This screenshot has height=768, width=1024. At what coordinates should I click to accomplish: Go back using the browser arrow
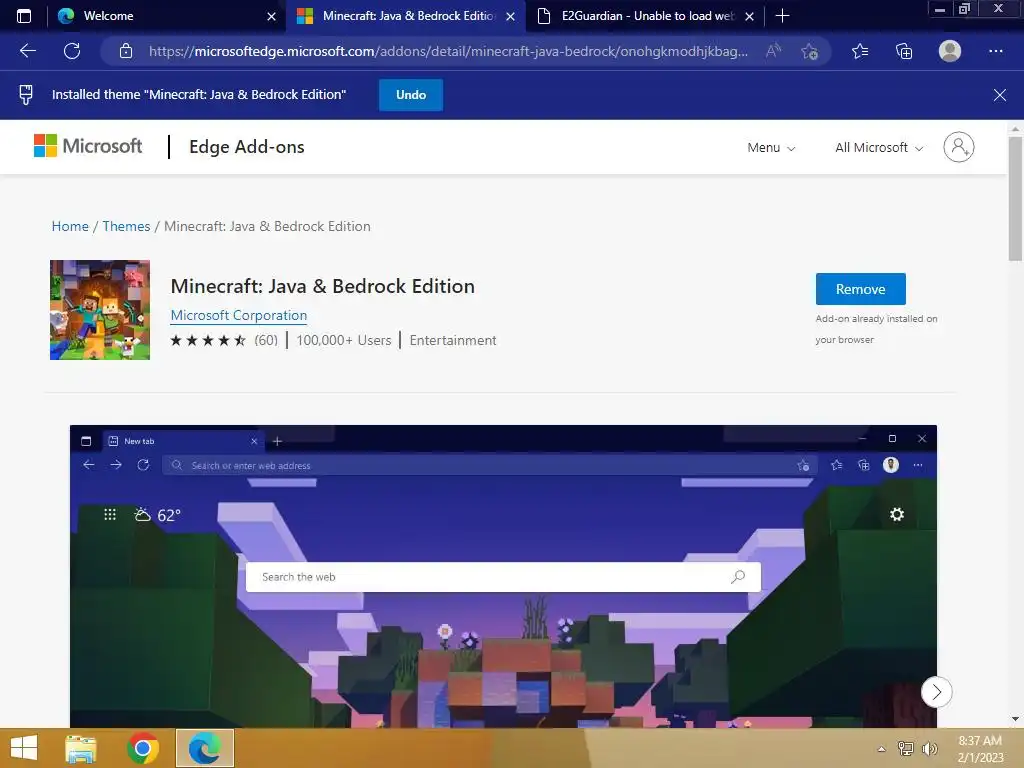point(28,51)
